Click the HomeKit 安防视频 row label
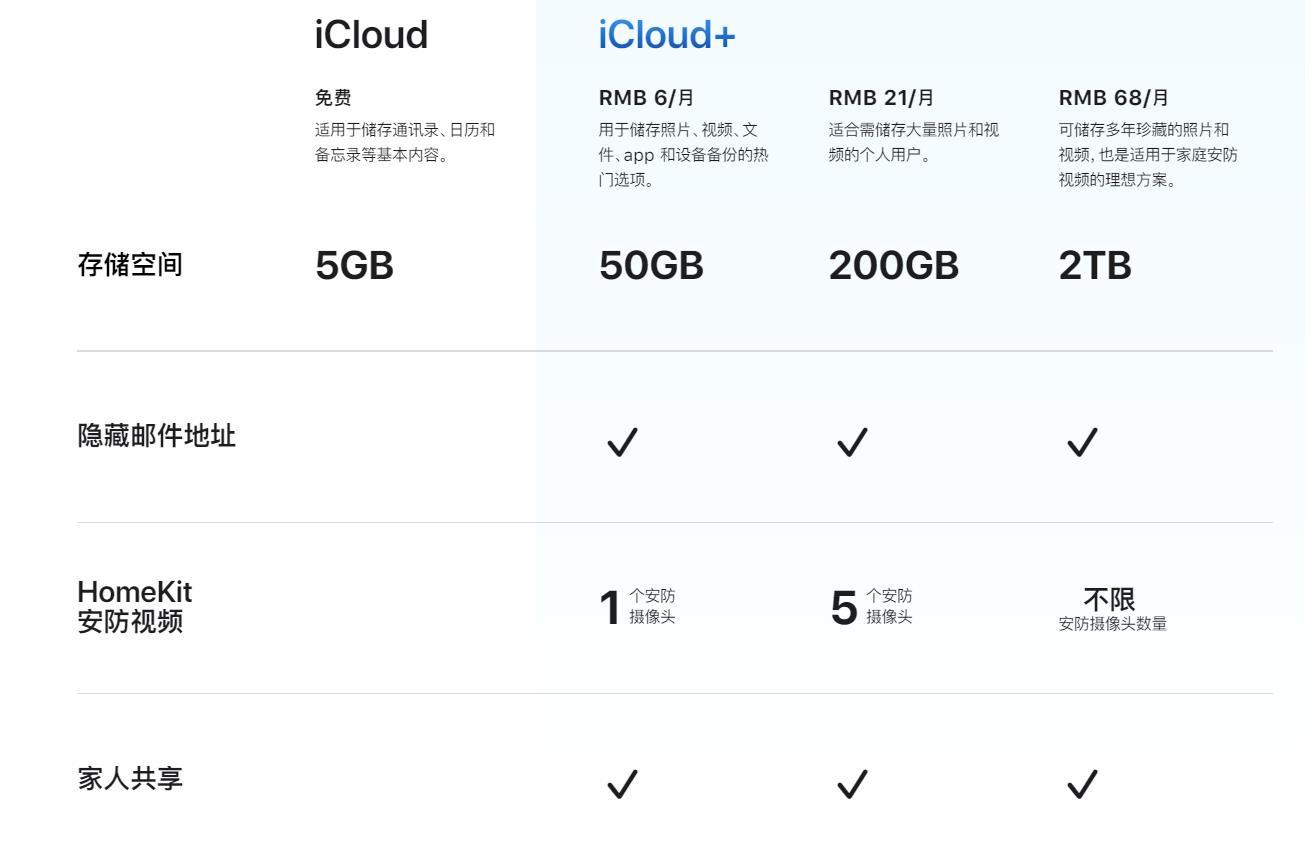The image size is (1313, 861). click(x=135, y=607)
